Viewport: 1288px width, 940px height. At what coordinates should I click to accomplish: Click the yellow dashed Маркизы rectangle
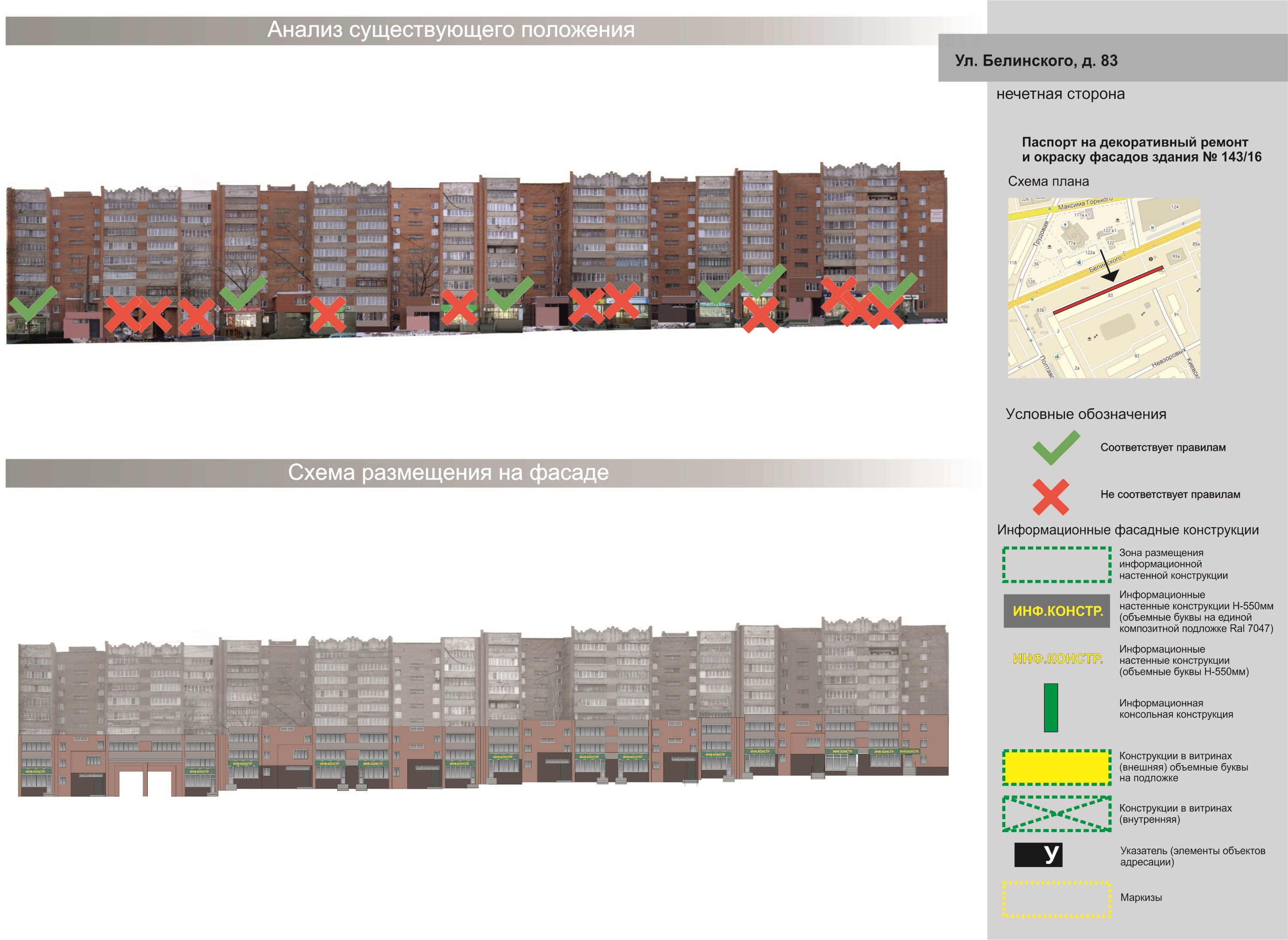pos(1056,900)
